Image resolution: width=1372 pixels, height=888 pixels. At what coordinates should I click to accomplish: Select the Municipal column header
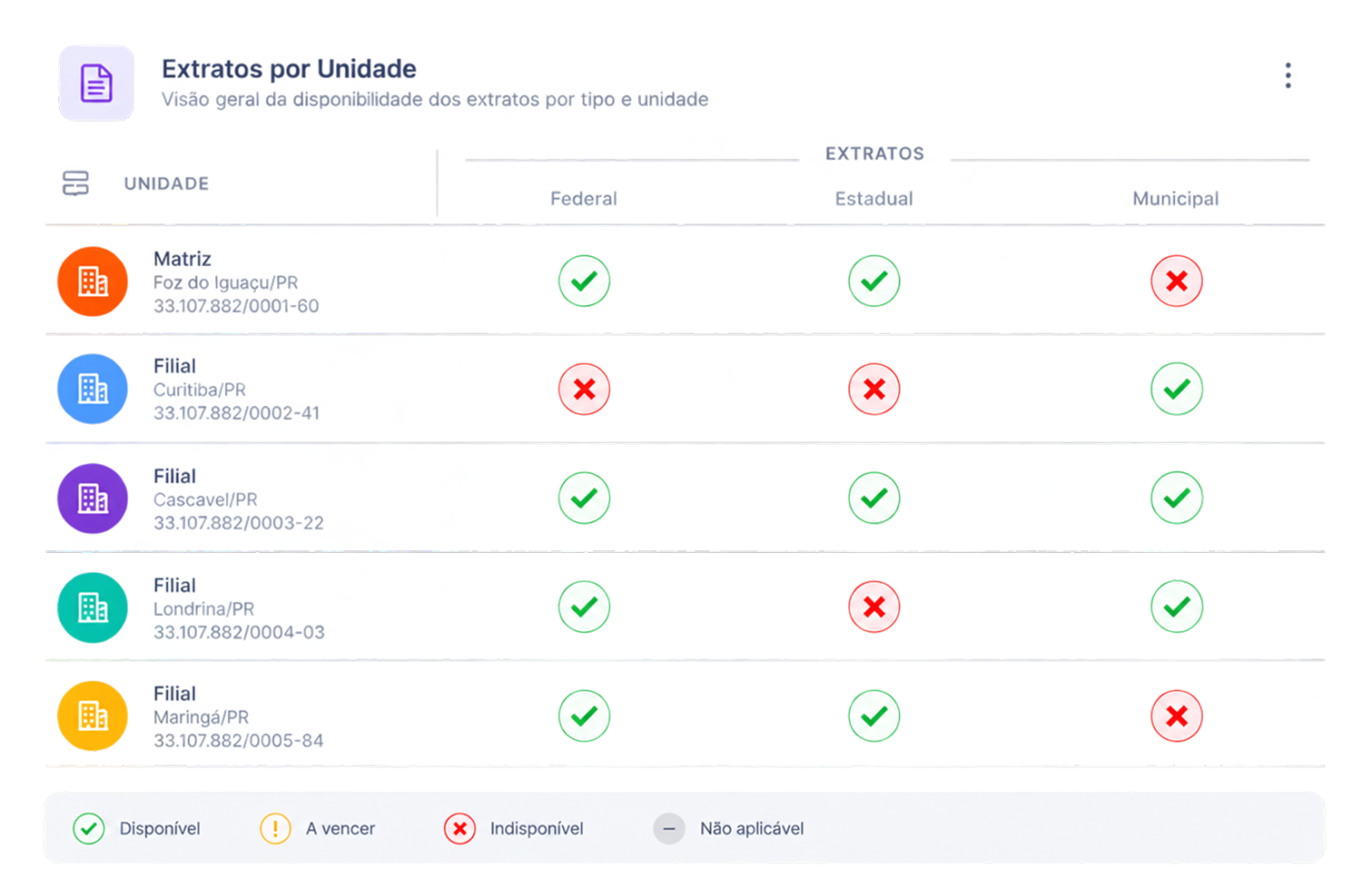click(1176, 199)
